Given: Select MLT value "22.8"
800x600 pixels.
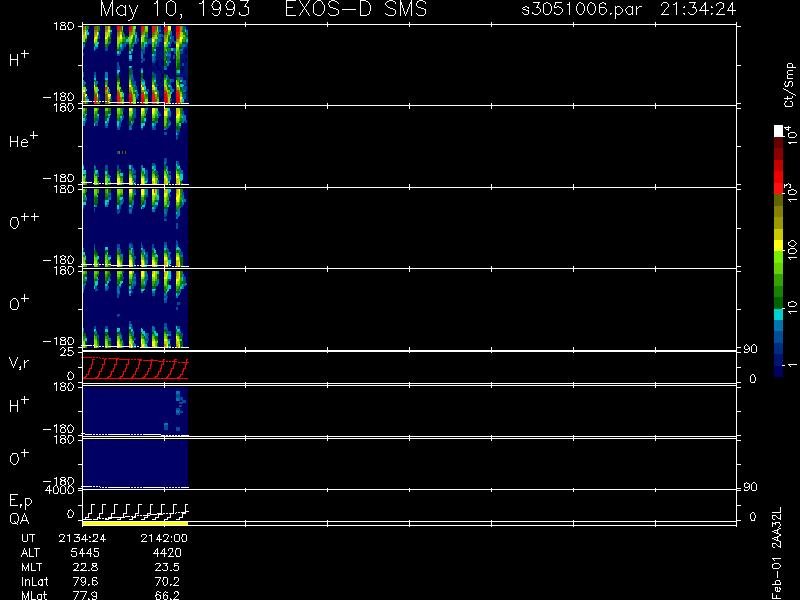Looking at the screenshot, I should (x=86, y=567).
